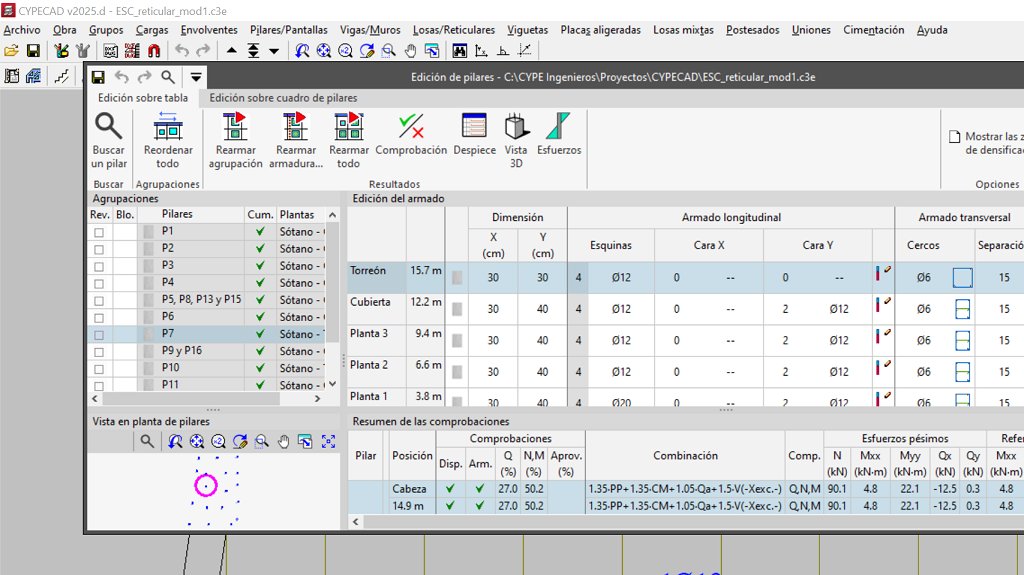Image resolution: width=1024 pixels, height=575 pixels.
Task: Click right arrow of Agrupaciones horizontal scrollbar
Action: click(x=317, y=398)
